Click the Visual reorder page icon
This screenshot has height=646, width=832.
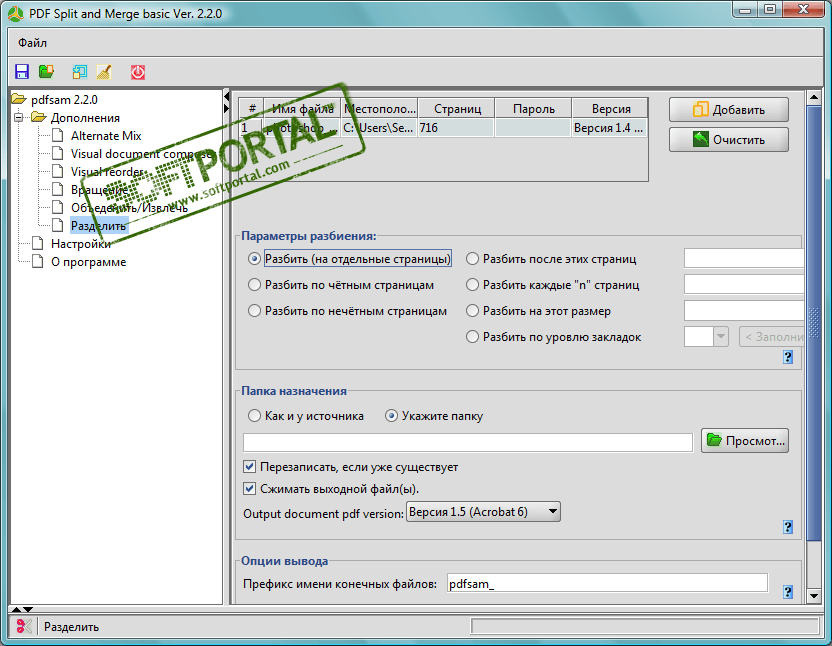(x=58, y=171)
